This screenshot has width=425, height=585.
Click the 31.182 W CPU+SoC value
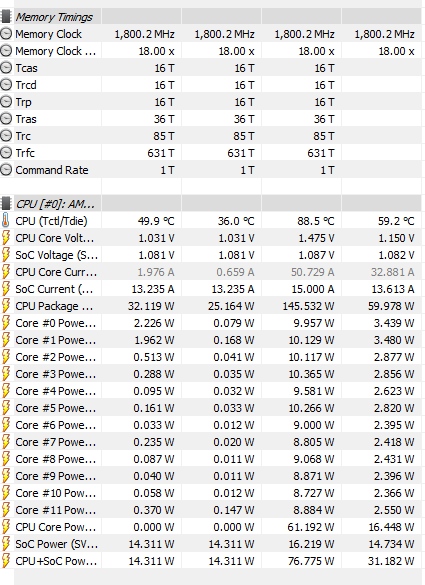(391, 561)
